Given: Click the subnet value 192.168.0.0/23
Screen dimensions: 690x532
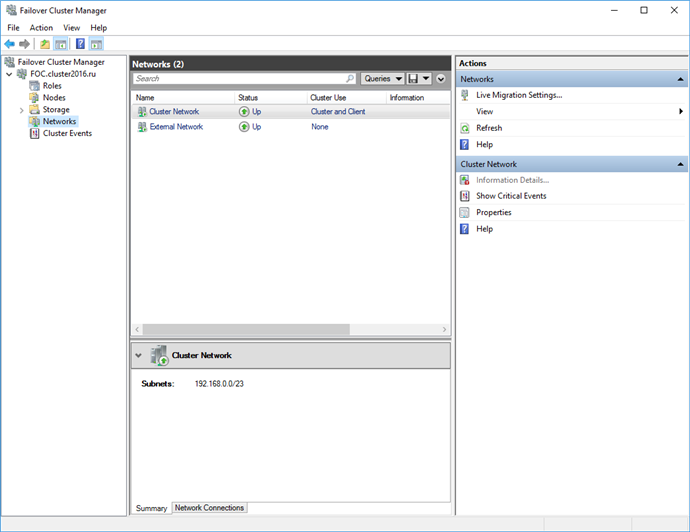Looking at the screenshot, I should click(x=219, y=384).
